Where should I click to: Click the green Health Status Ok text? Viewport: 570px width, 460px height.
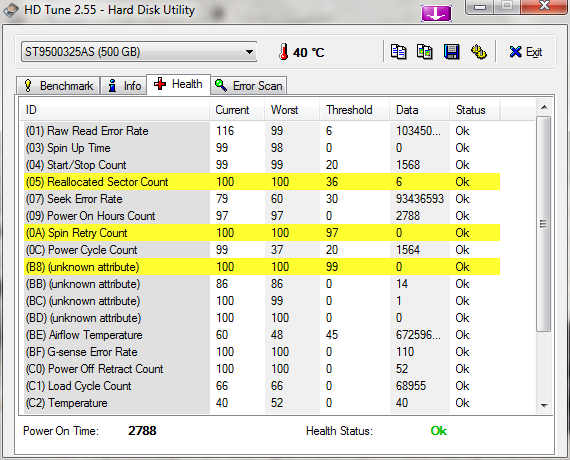click(x=438, y=431)
